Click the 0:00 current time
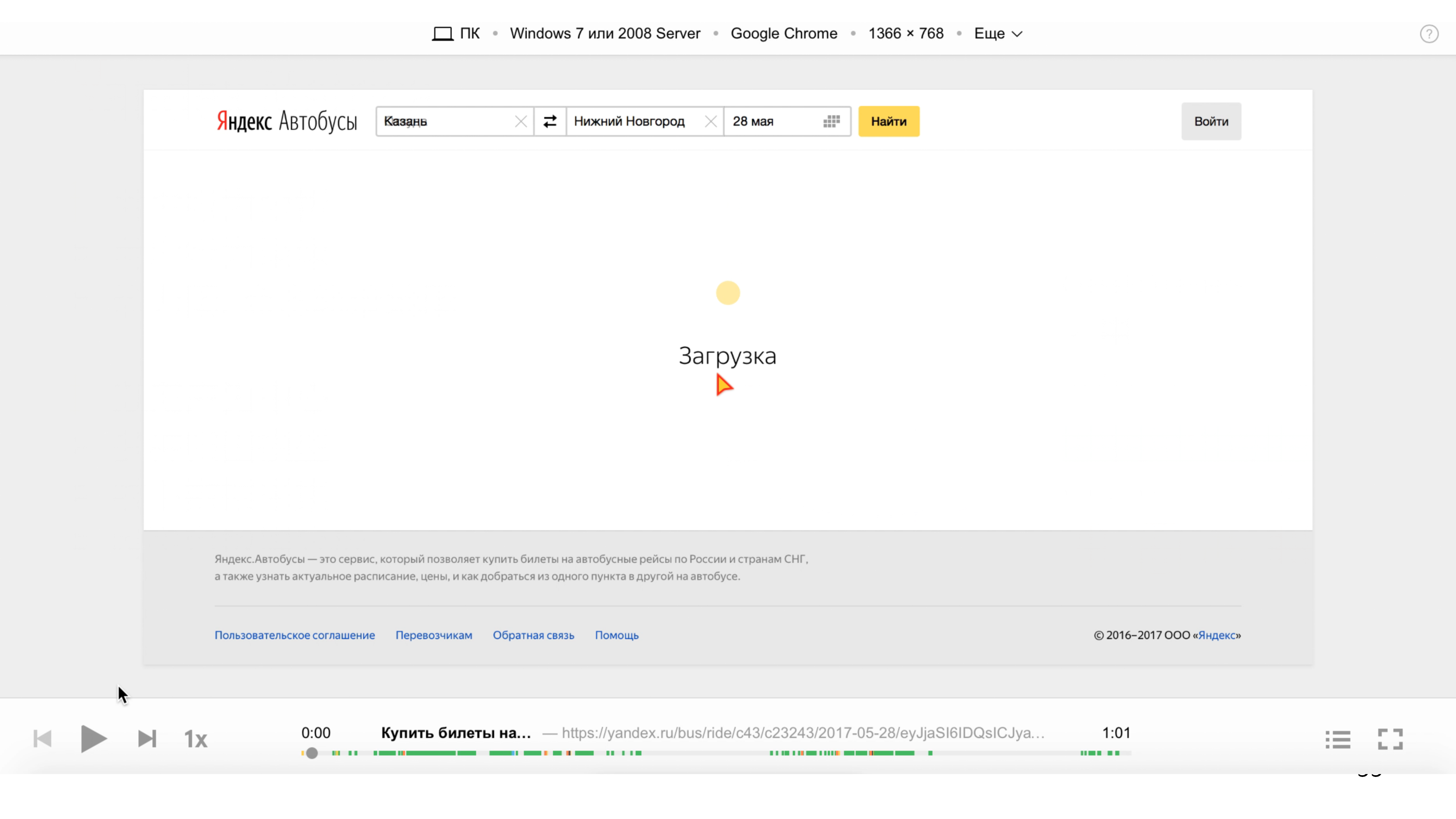This screenshot has height=819, width=1456. tap(315, 733)
